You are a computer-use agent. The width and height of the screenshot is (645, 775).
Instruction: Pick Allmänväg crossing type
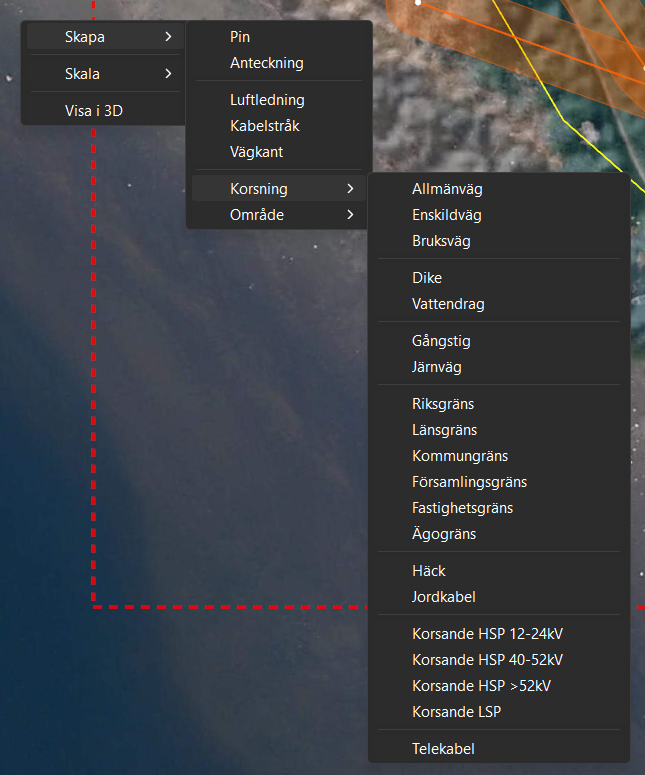pos(499,189)
